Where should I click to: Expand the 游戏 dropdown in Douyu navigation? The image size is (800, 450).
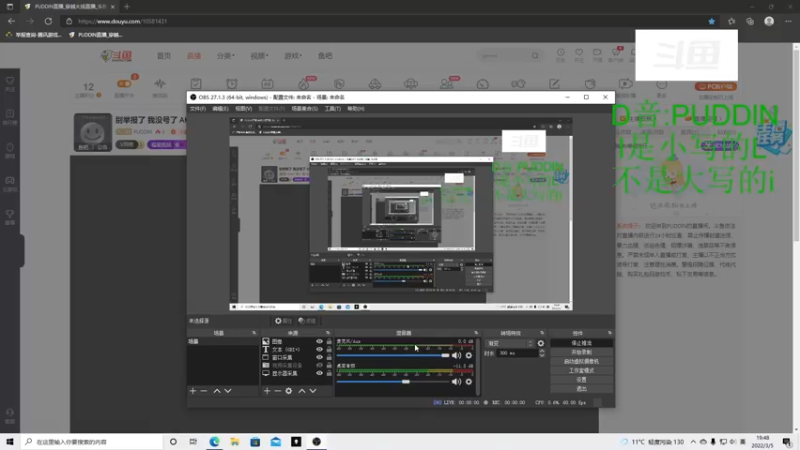pos(293,56)
